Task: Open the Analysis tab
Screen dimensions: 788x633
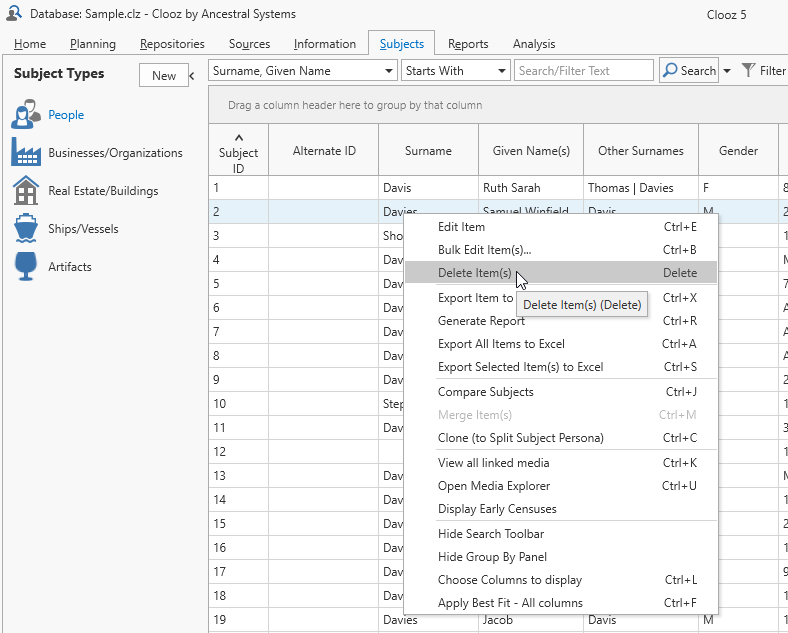Action: (534, 44)
